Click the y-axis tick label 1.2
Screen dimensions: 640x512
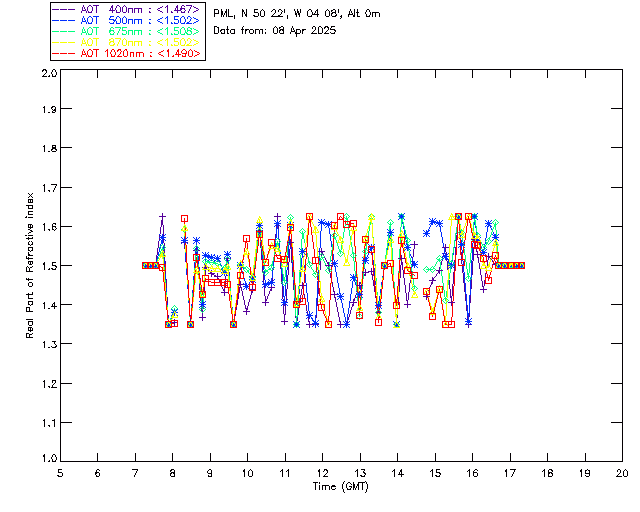[x=49, y=384]
